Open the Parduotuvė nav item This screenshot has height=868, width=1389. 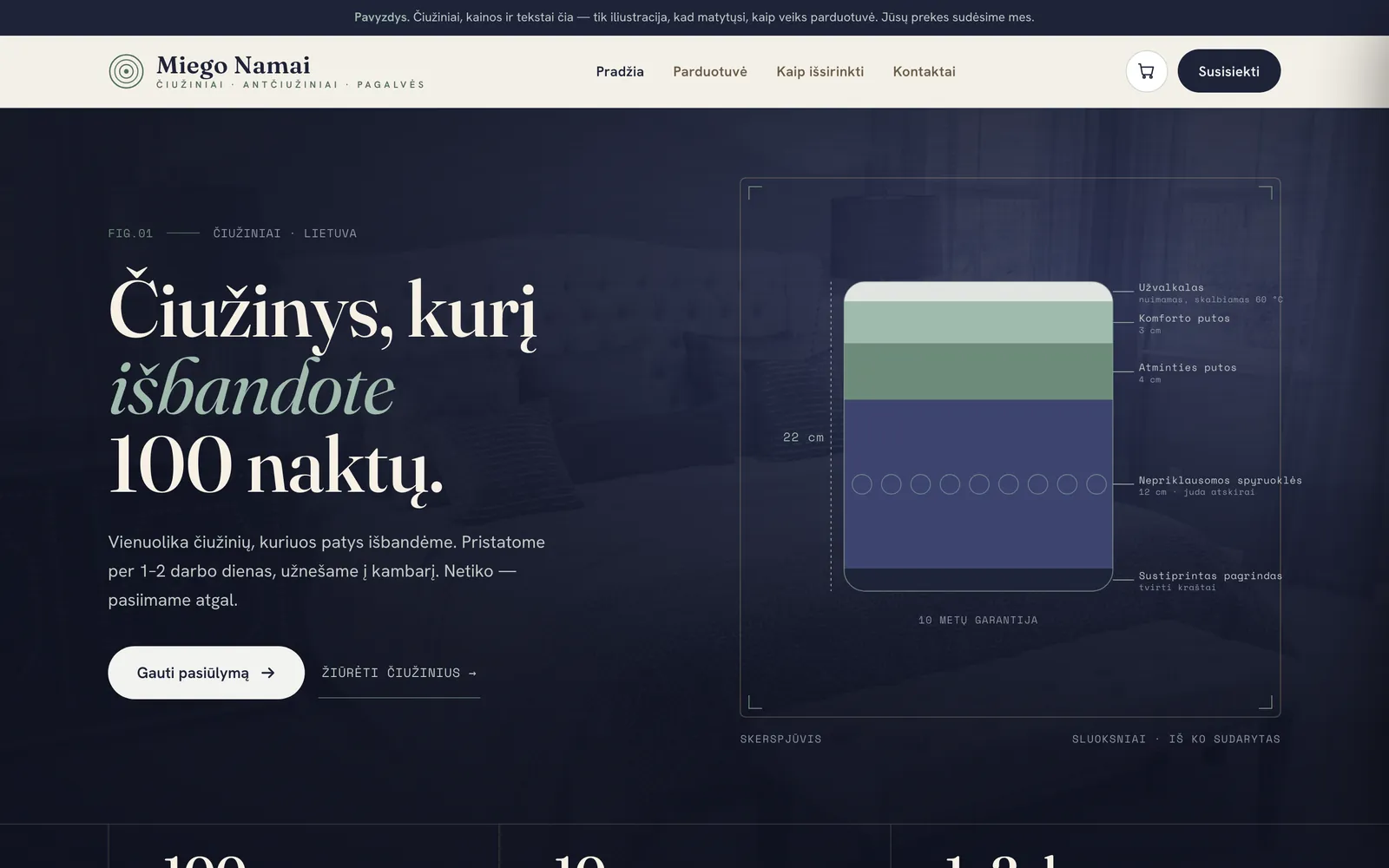coord(710,72)
